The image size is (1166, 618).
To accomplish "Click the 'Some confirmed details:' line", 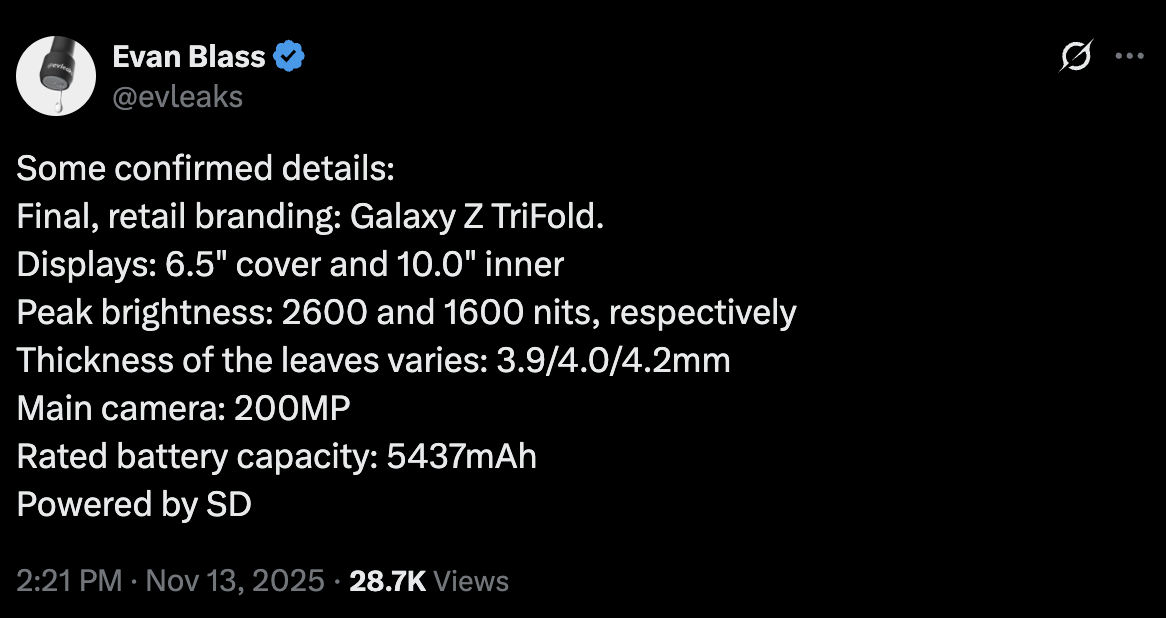I will (x=206, y=169).
